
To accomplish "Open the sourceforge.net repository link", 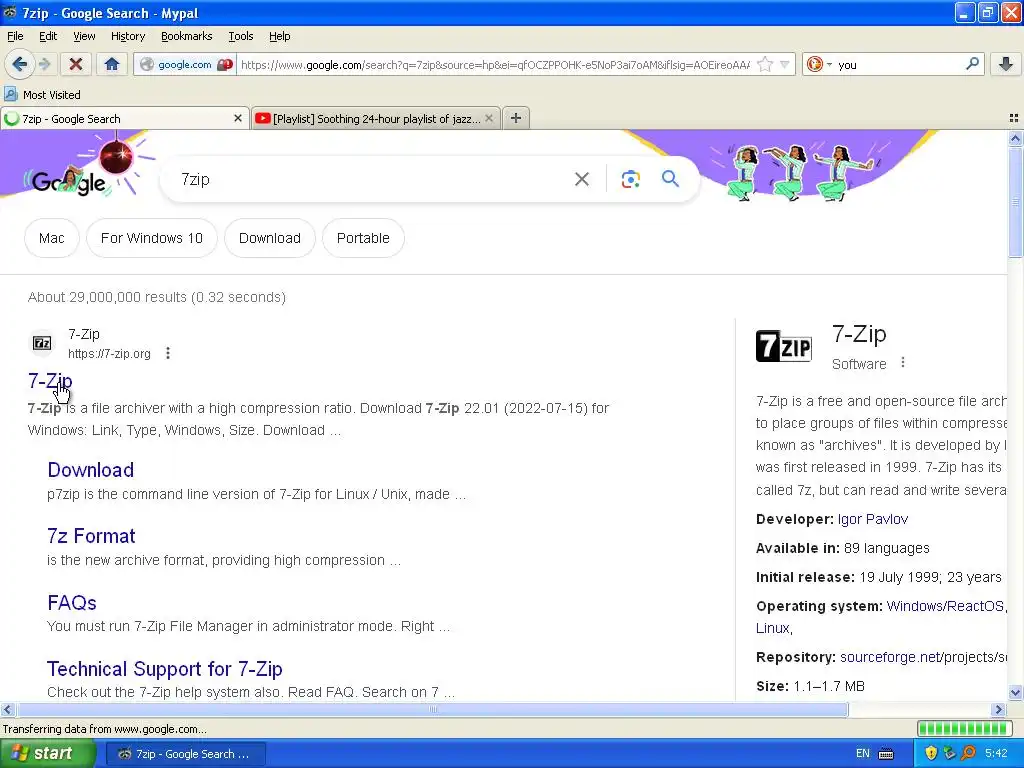I will tap(923, 657).
